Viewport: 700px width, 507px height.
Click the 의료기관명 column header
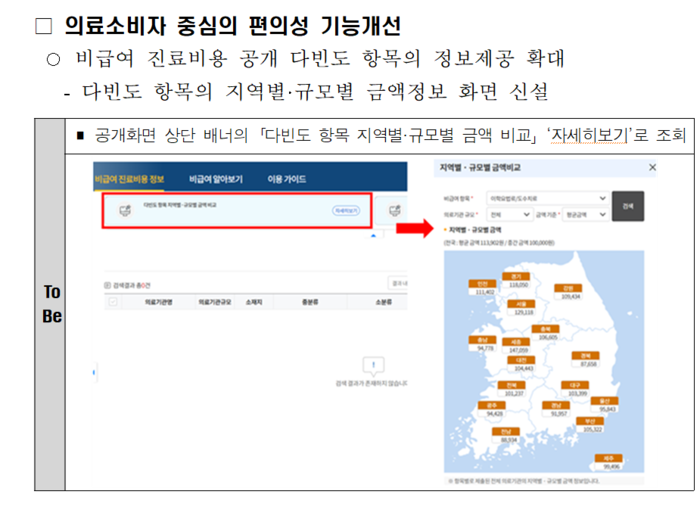click(x=158, y=302)
